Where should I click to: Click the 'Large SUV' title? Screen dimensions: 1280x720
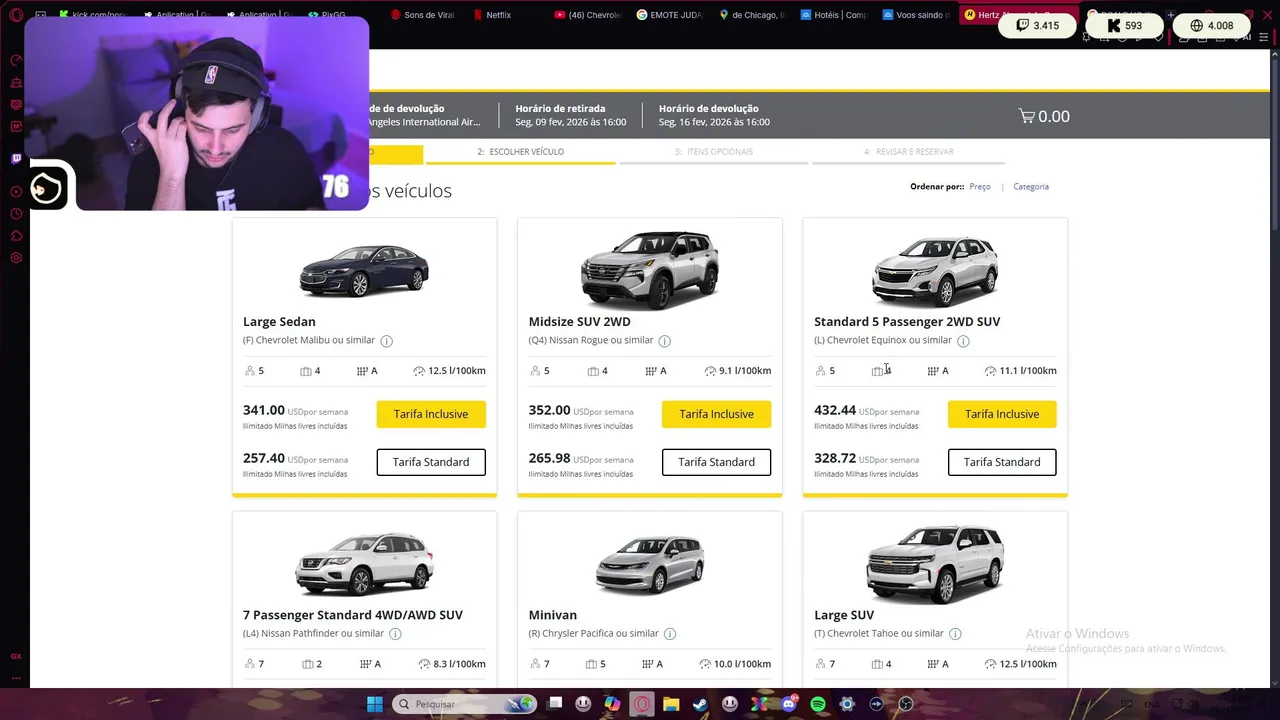coord(844,615)
